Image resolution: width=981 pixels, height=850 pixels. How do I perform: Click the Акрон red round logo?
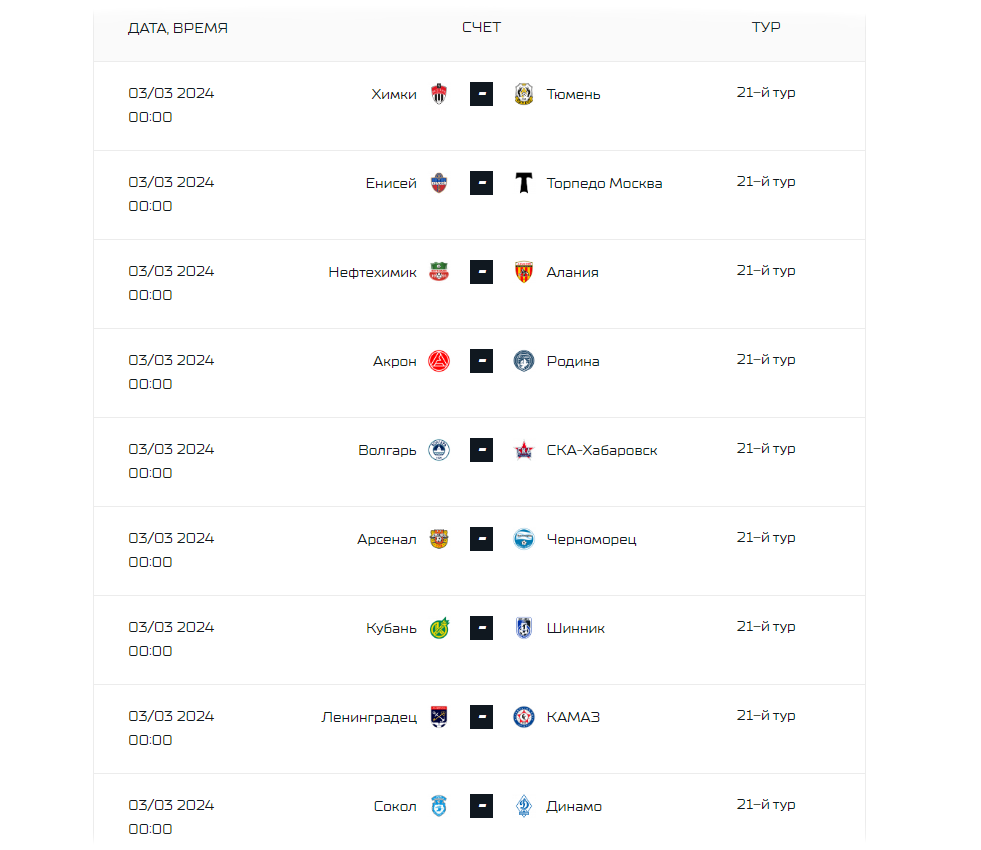pyautogui.click(x=439, y=361)
